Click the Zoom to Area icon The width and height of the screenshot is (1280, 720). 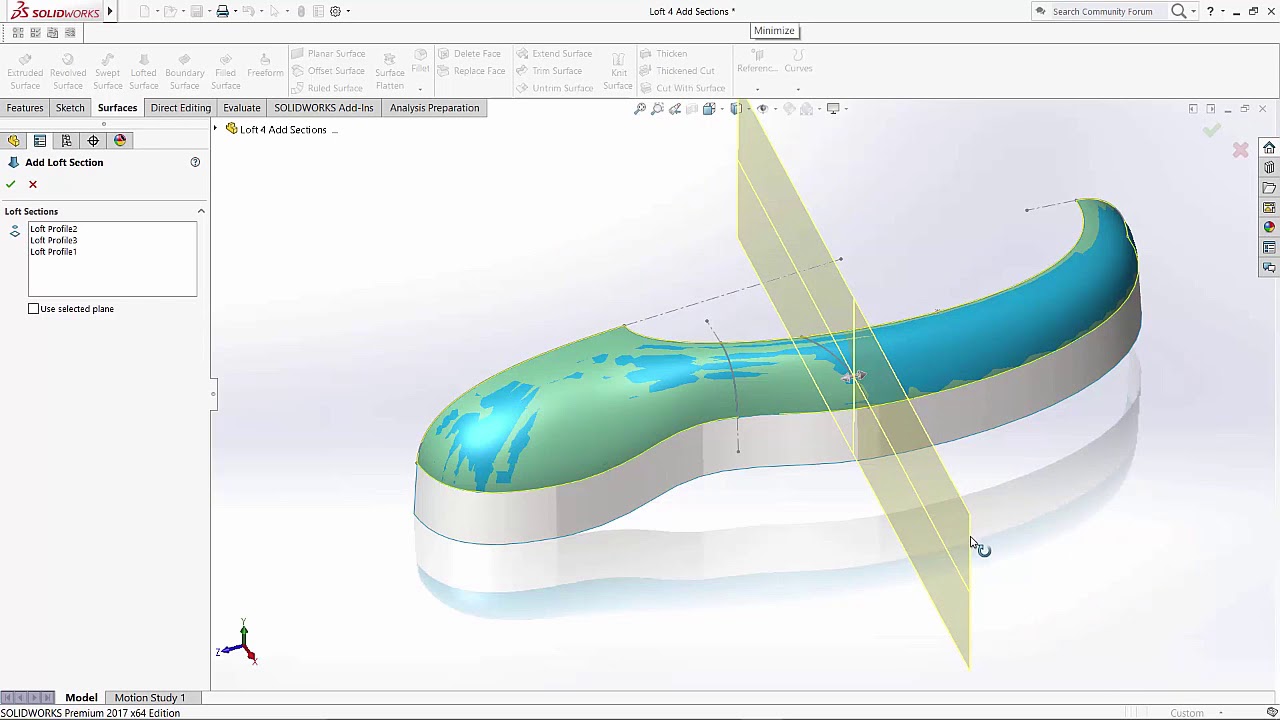(657, 108)
